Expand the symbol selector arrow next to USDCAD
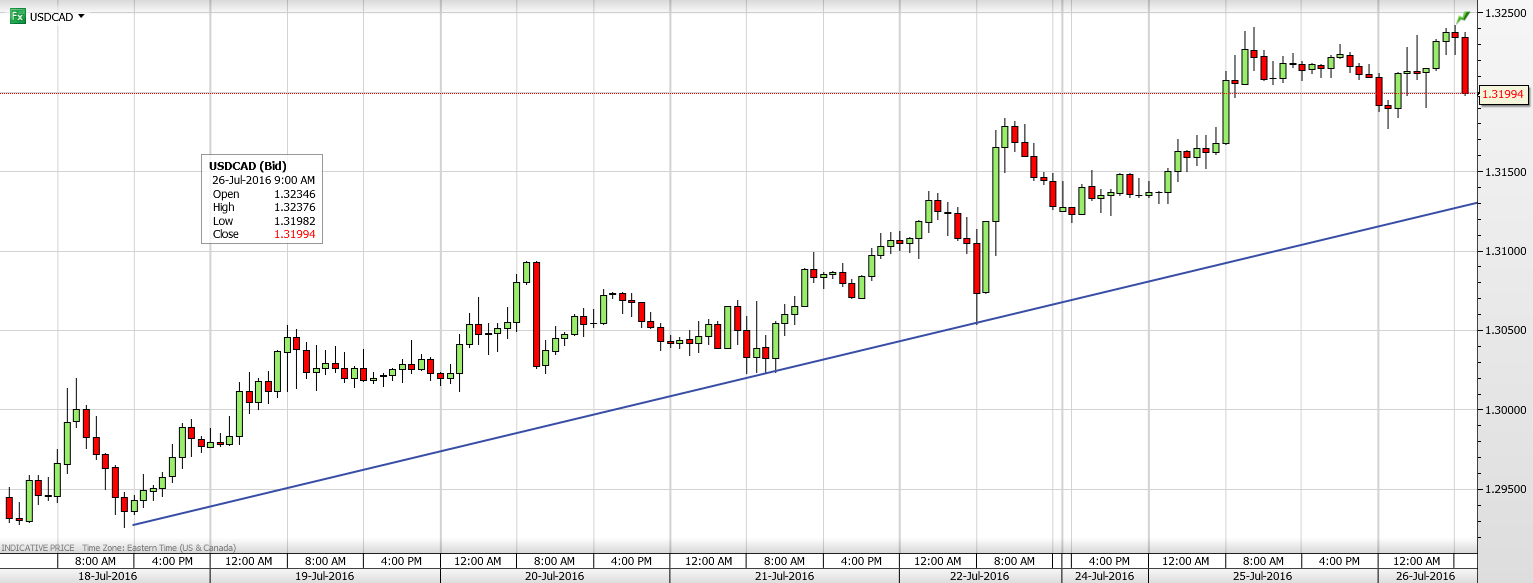This screenshot has height=583, width=1533. 82,16
